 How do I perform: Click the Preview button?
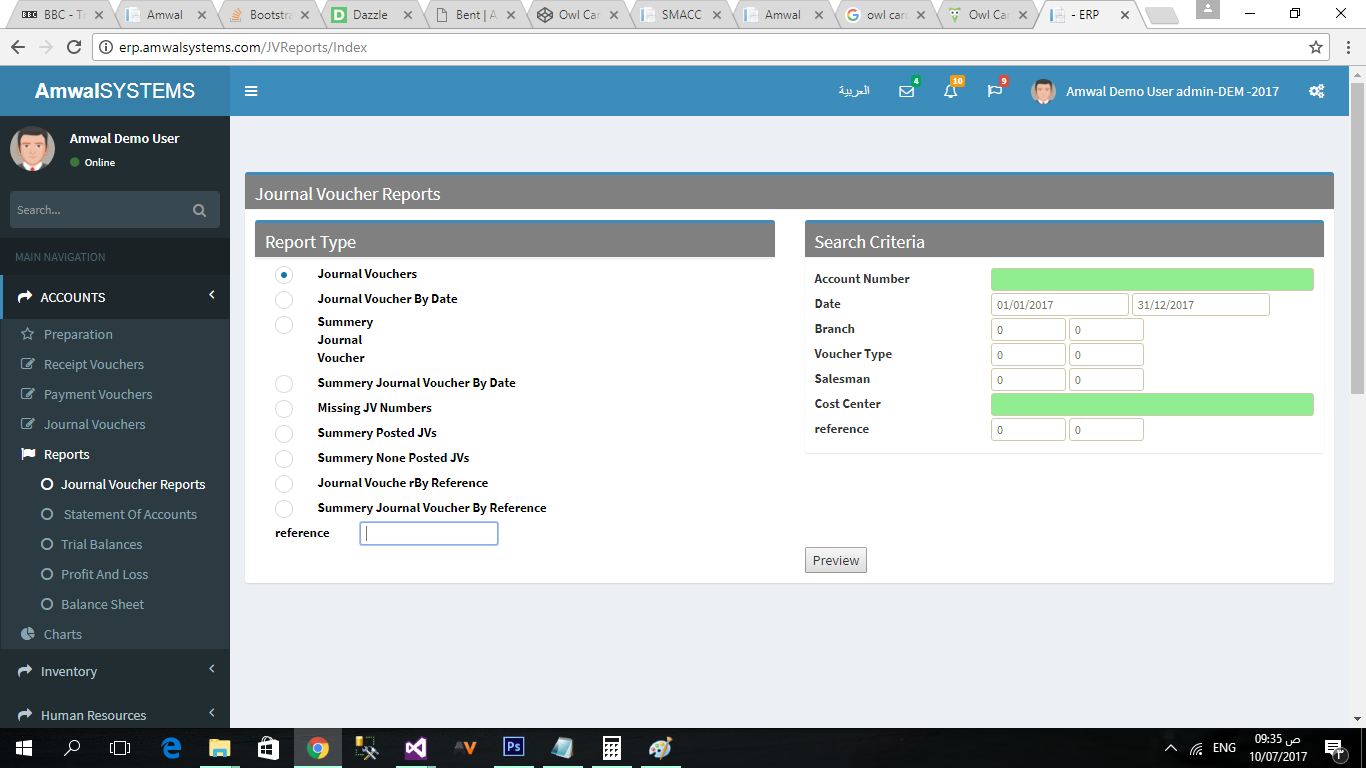(835, 560)
